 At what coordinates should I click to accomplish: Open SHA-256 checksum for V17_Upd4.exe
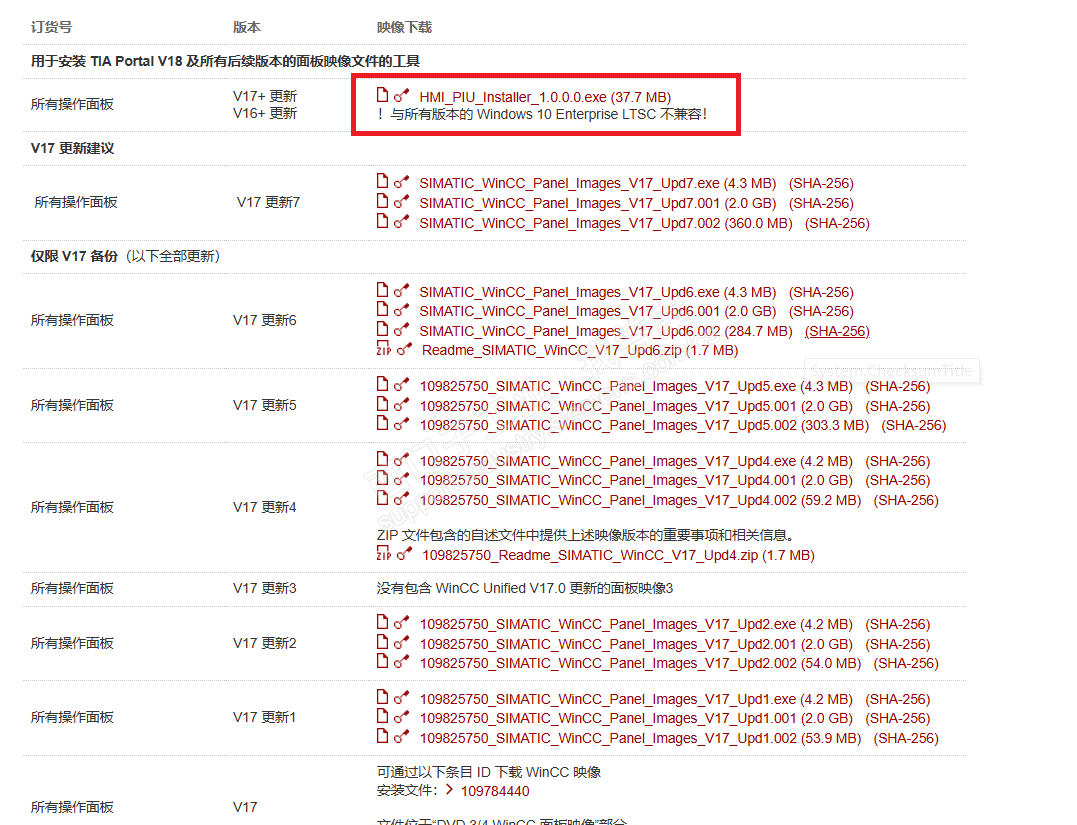898,461
